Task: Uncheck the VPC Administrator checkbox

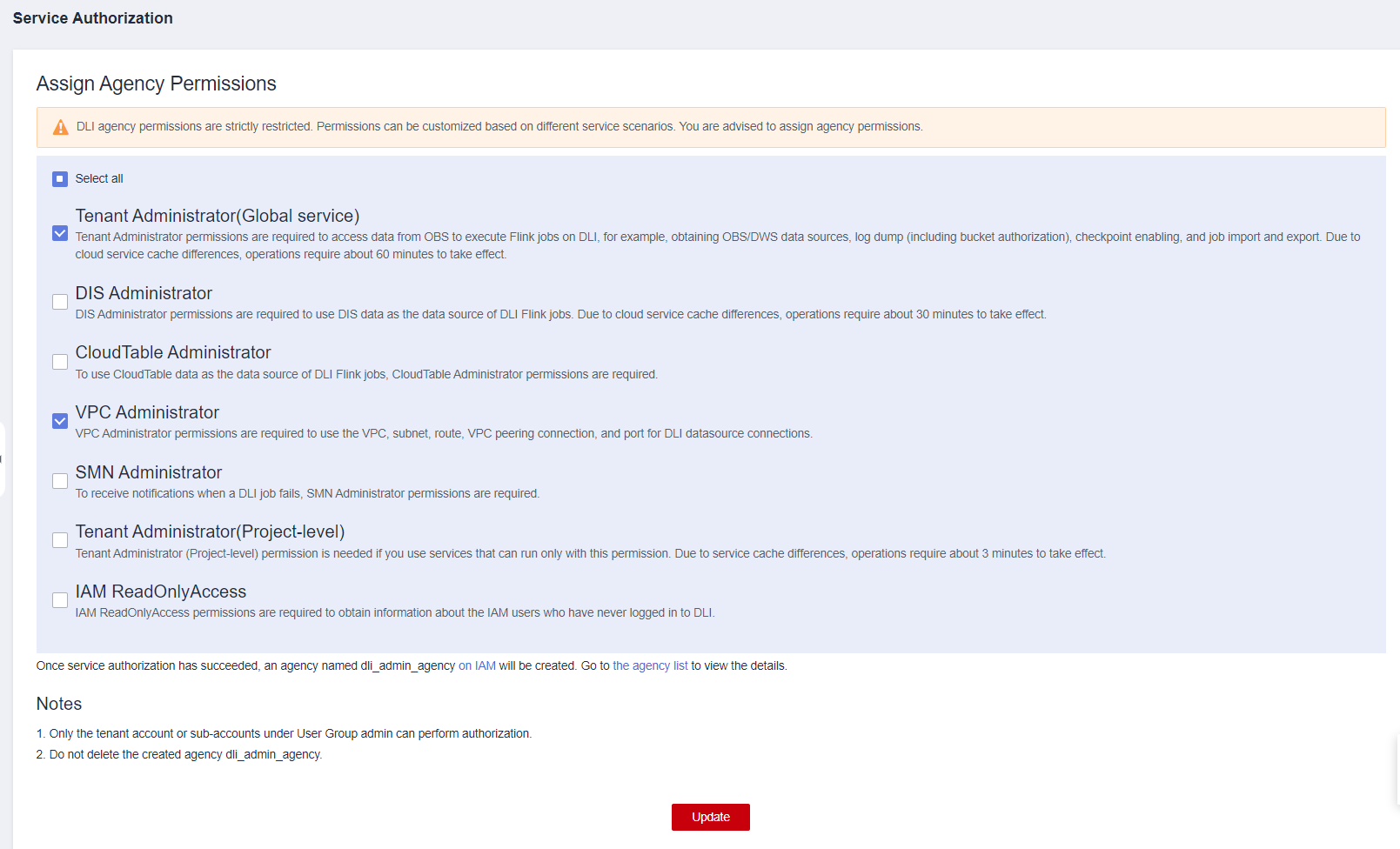Action: pyautogui.click(x=60, y=421)
